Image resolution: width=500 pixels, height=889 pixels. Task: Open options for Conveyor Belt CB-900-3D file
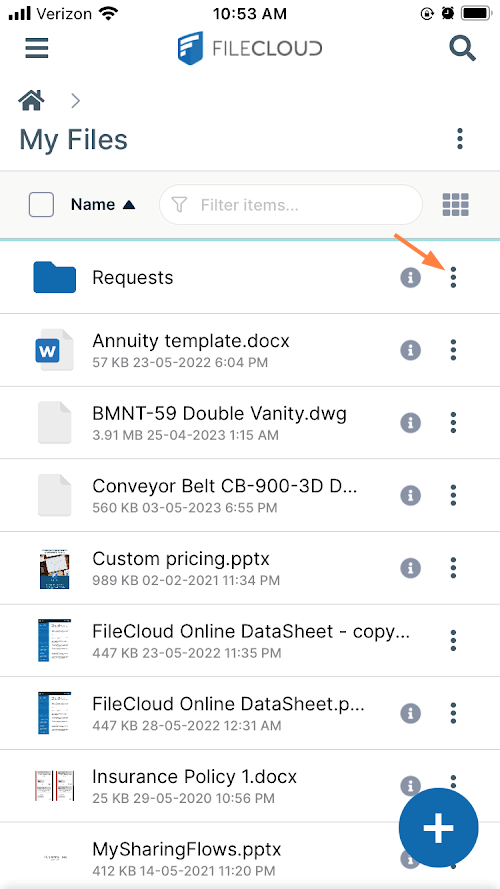pyautogui.click(x=453, y=495)
